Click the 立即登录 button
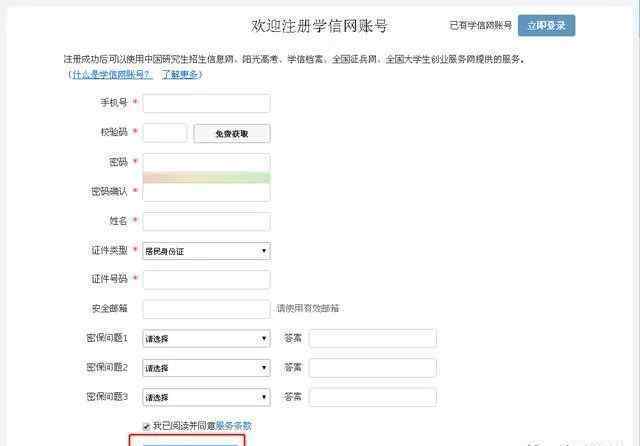 (x=546, y=25)
